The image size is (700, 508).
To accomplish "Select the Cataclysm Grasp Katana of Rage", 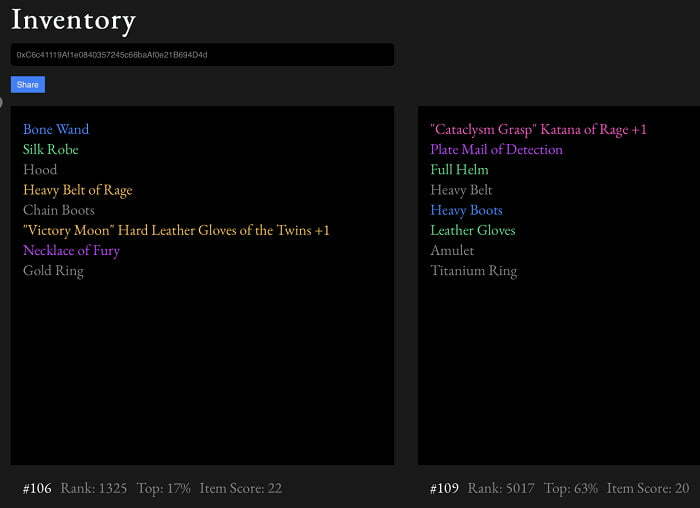I will (x=538, y=129).
